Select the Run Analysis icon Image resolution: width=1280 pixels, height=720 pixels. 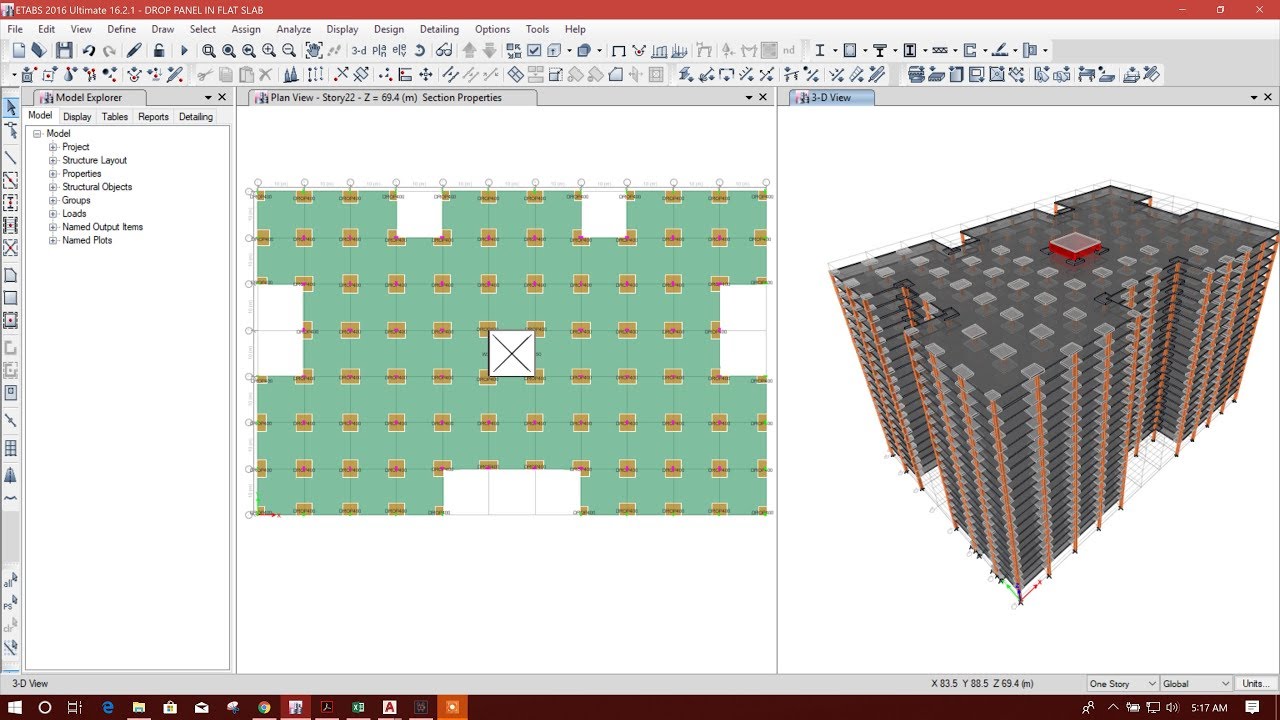pos(185,50)
